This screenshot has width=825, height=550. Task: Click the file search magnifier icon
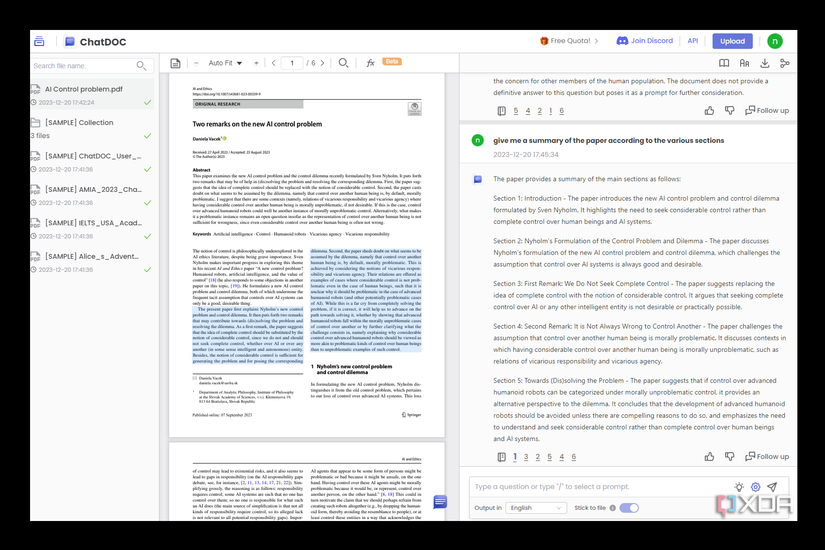click(141, 66)
